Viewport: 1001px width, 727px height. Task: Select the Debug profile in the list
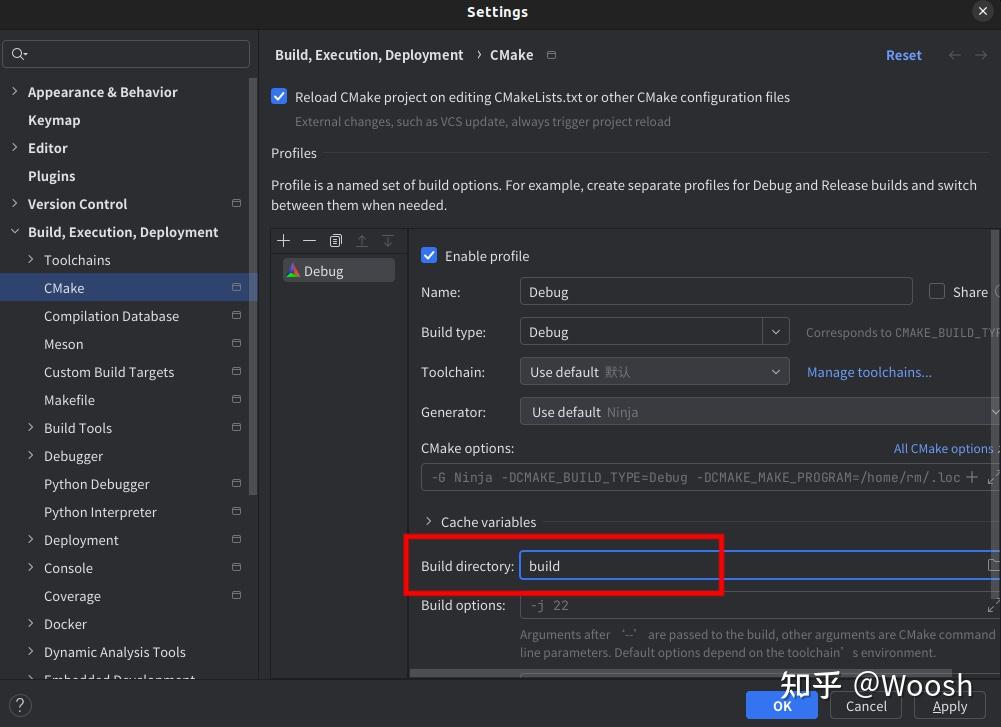coord(323,271)
